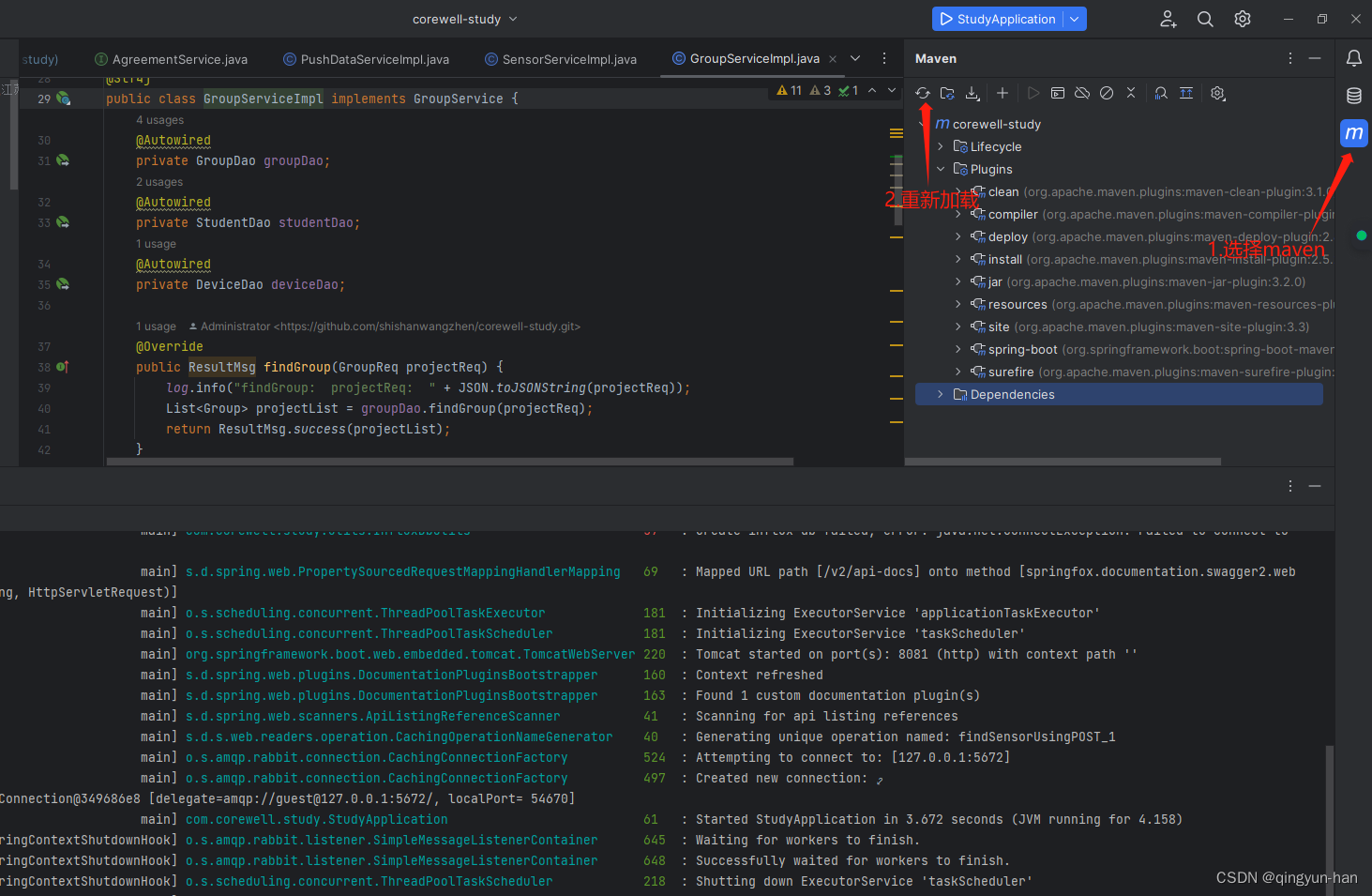The height and width of the screenshot is (896, 1372).
Task: Show hidden editor tabs dropdown
Action: click(x=855, y=58)
